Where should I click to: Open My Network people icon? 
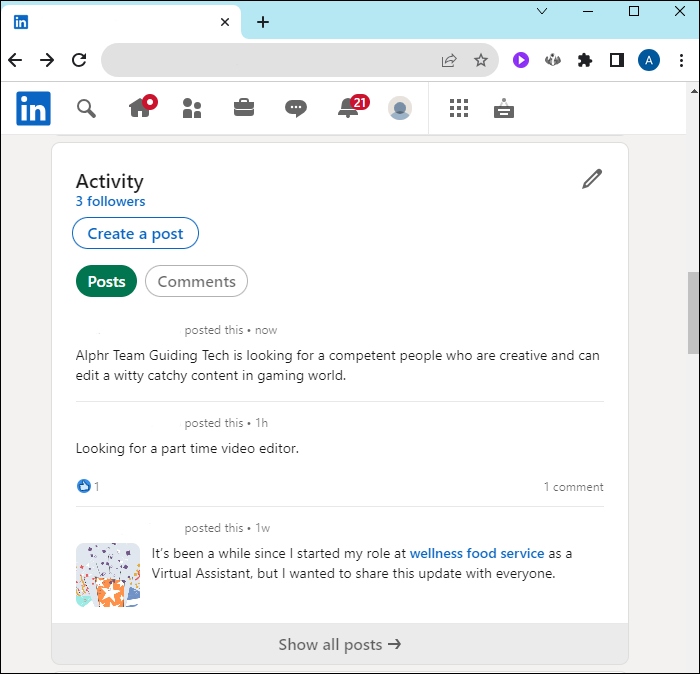point(192,108)
